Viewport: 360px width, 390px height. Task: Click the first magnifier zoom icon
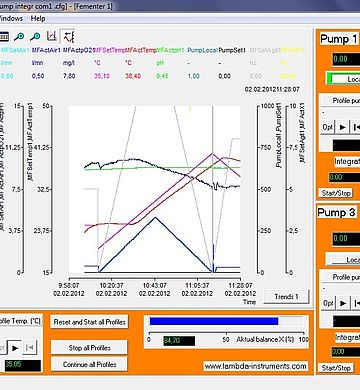19,37
